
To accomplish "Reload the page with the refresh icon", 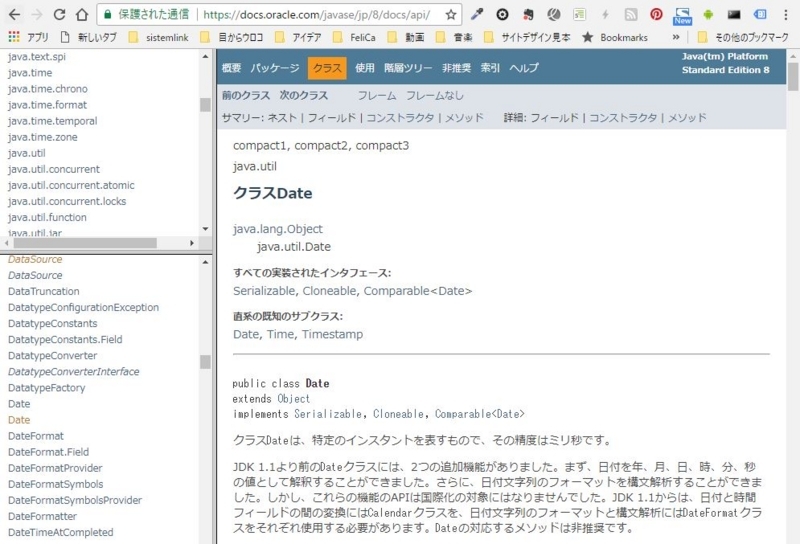I will coord(59,14).
